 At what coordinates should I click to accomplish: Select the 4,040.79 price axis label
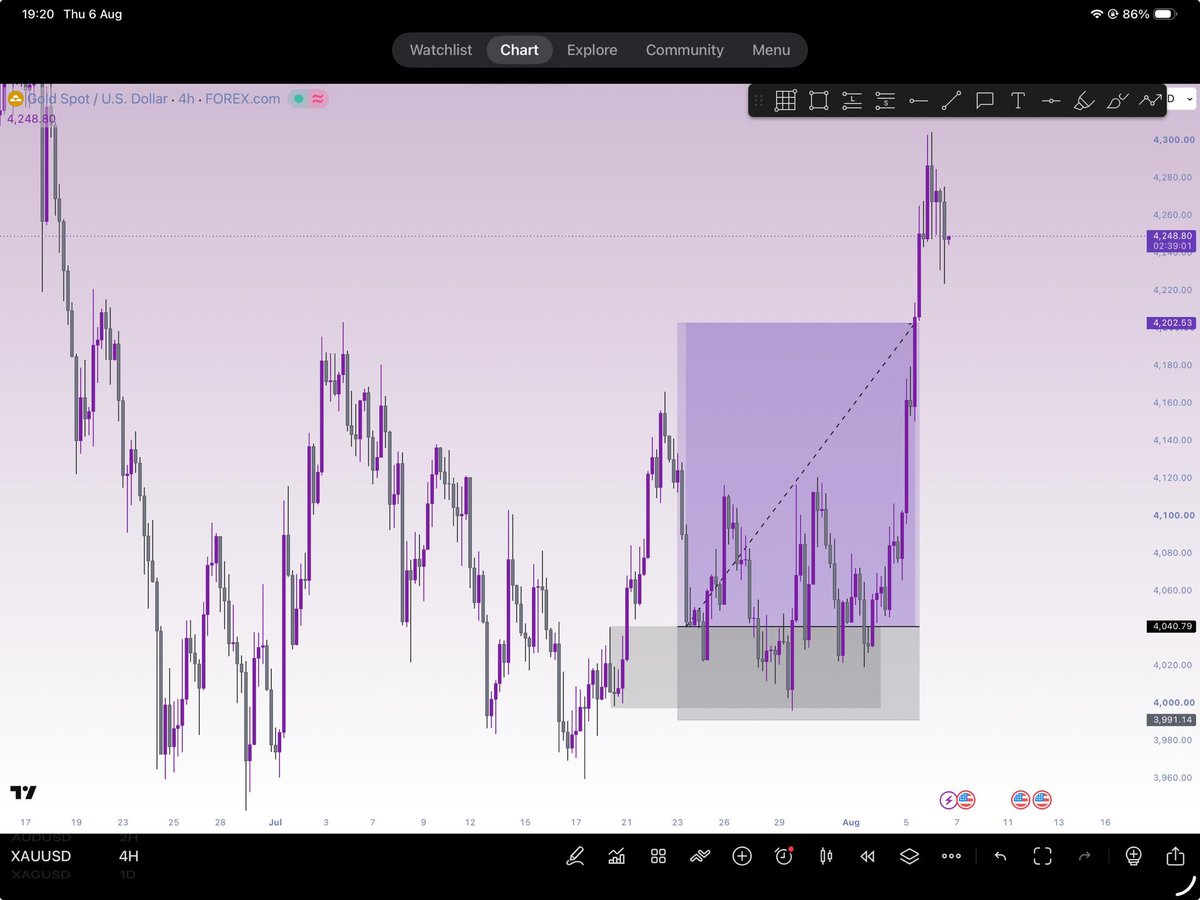point(1172,626)
